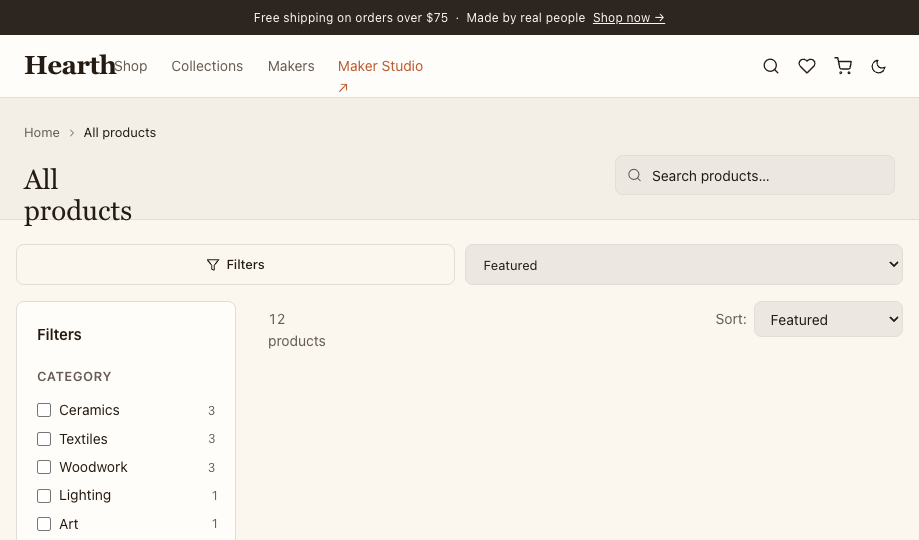This screenshot has width=919, height=540.
Task: Click the breadcrumb chevron separator
Action: (x=72, y=133)
